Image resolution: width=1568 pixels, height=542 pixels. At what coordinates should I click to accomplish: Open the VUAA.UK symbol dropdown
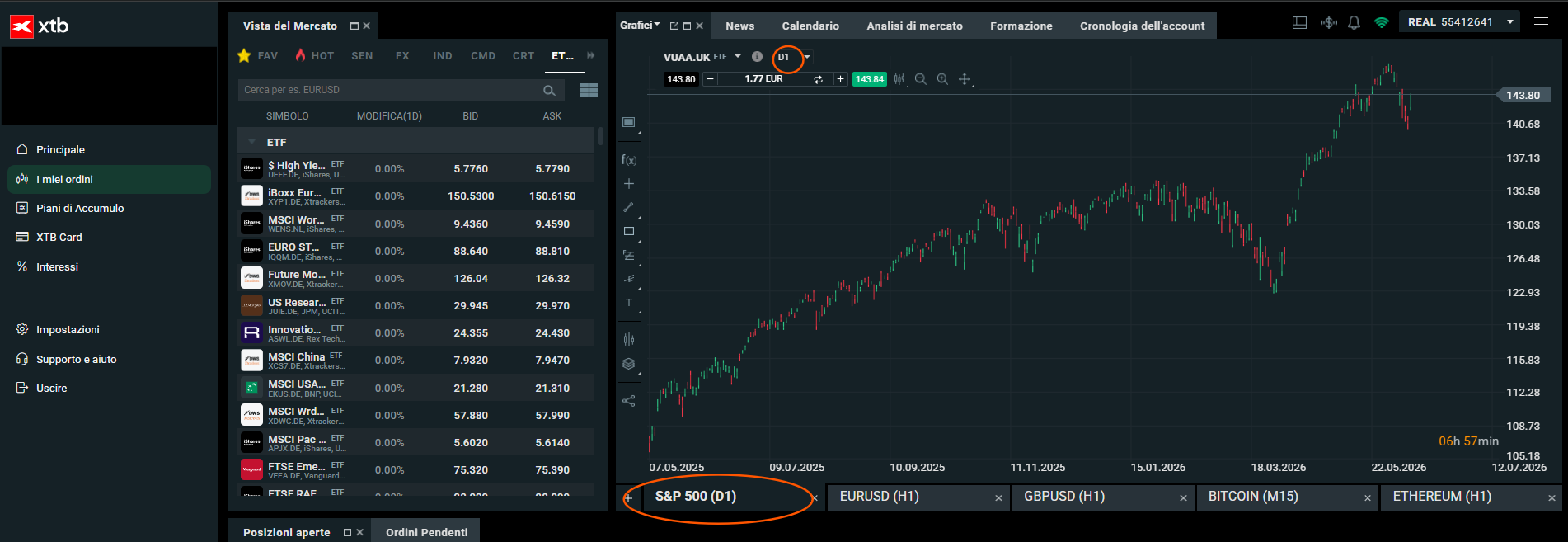coord(738,56)
